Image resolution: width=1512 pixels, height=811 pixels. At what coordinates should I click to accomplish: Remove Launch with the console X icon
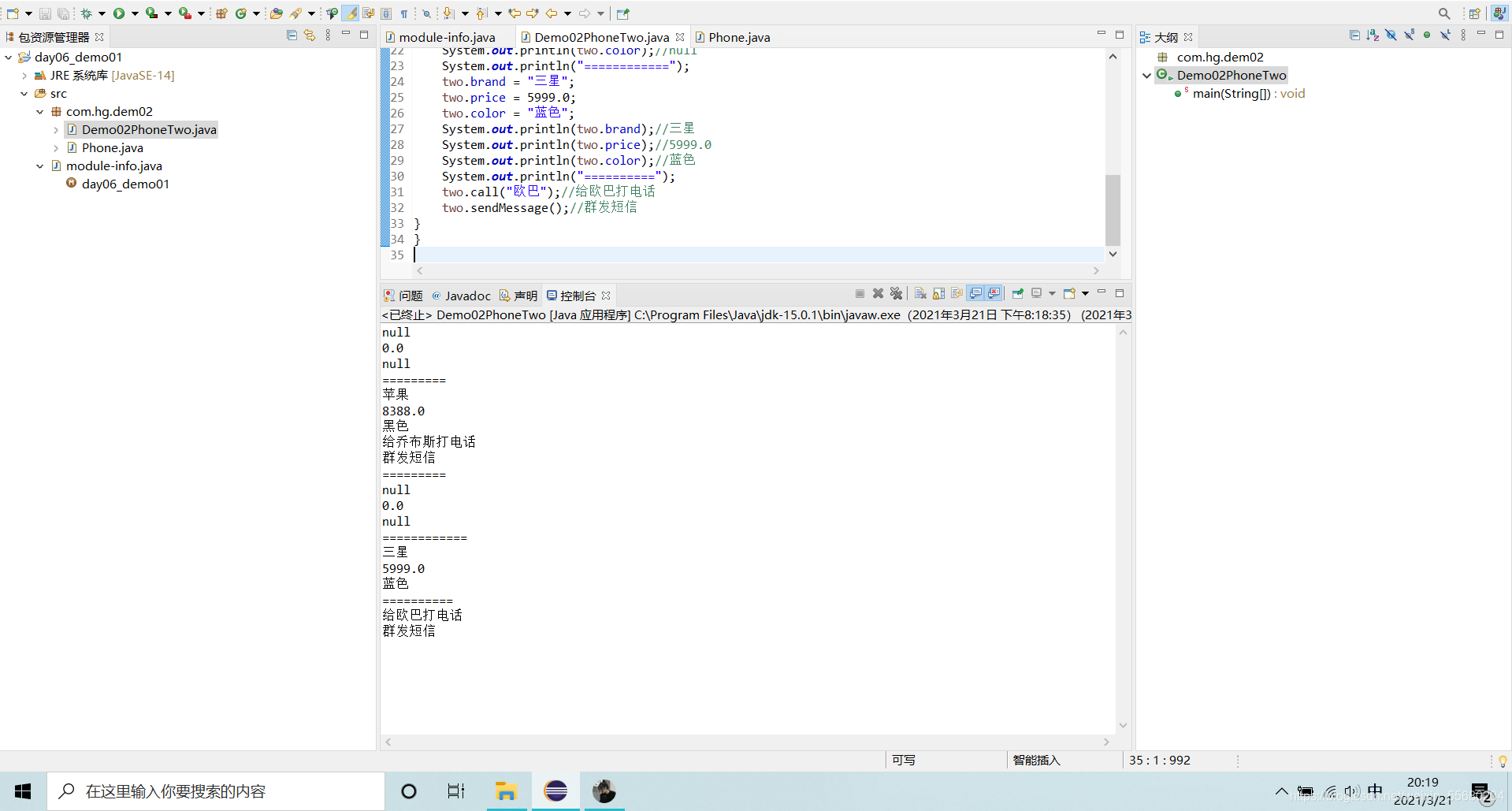coord(878,293)
